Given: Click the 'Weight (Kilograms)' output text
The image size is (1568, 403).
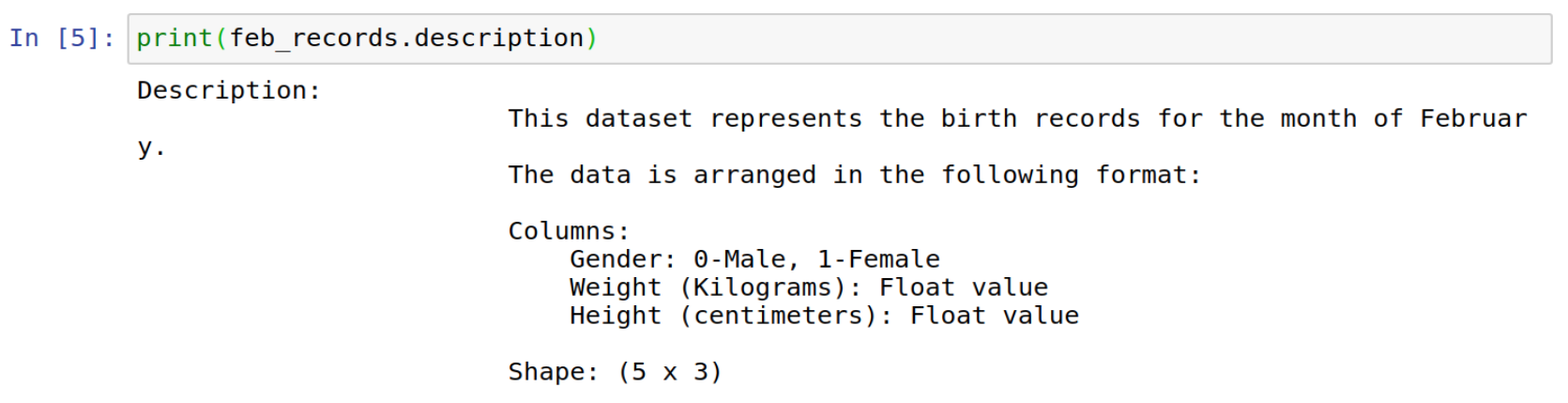Looking at the screenshot, I should (x=715, y=287).
